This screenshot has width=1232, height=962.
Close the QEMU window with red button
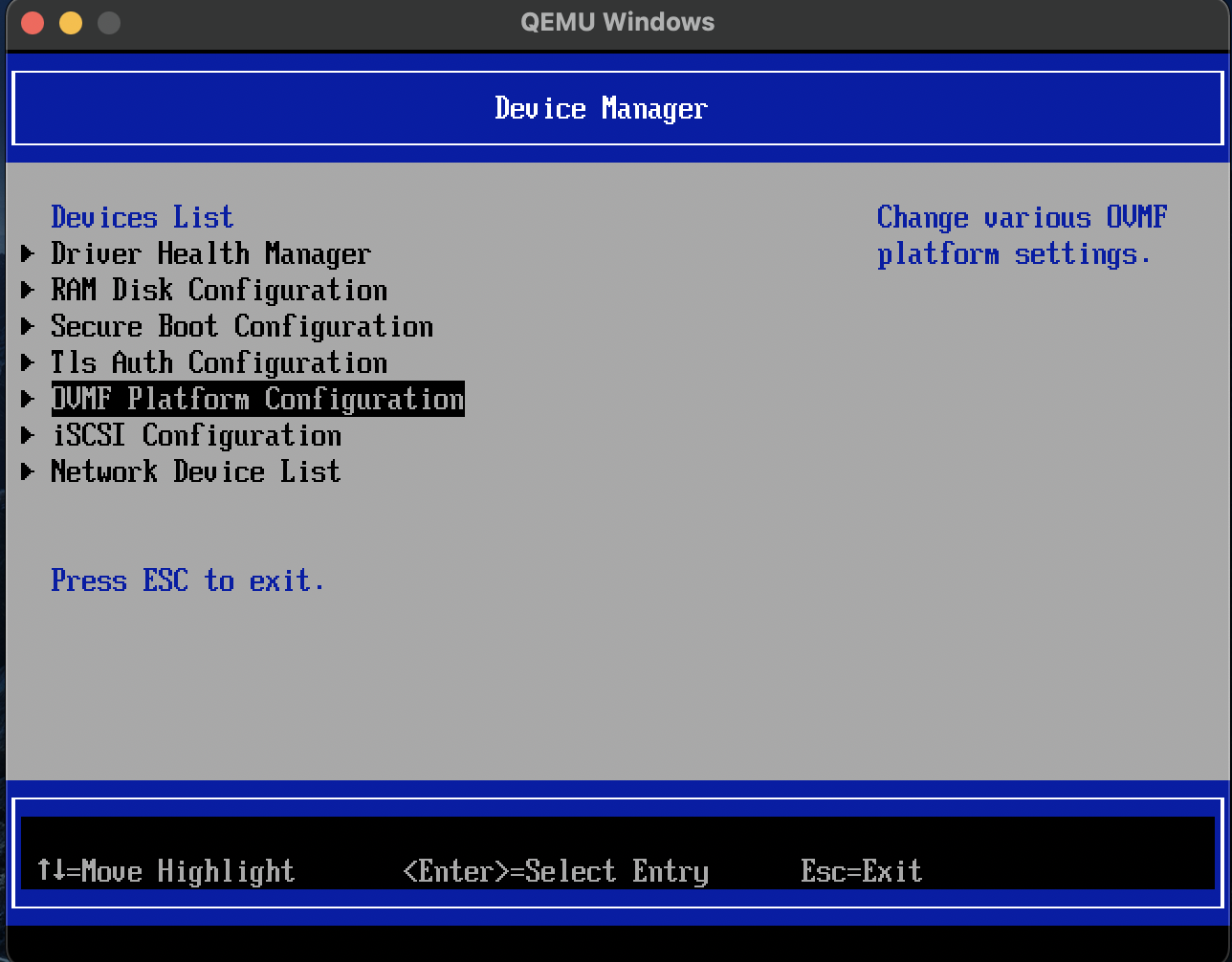click(33, 22)
